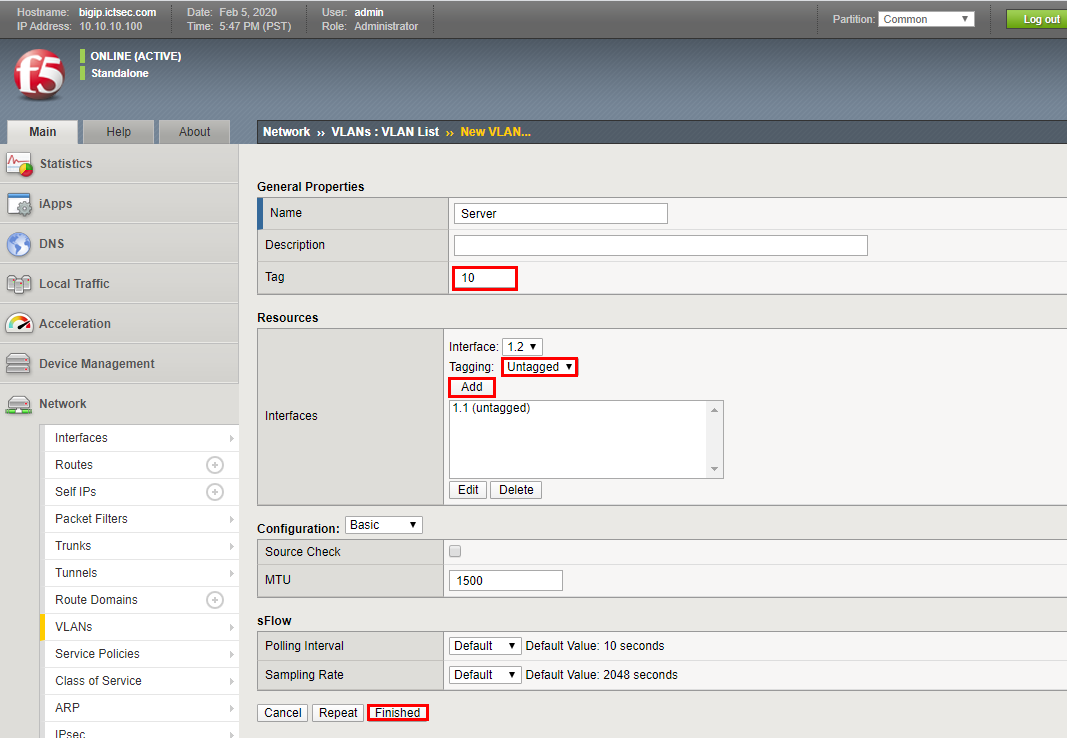Viewport: 1067px width, 738px height.
Task: Open the Configuration Basic dropdown
Action: pyautogui.click(x=384, y=525)
